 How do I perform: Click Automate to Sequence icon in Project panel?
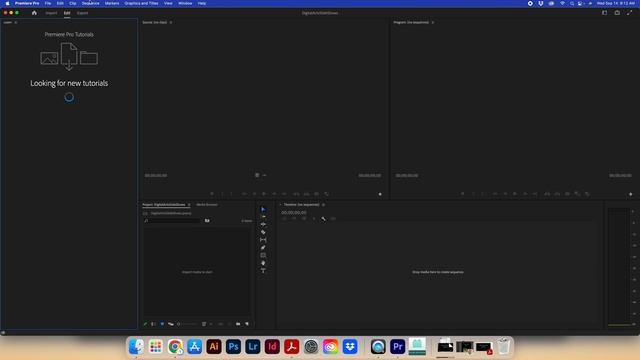pyautogui.click(x=220, y=324)
